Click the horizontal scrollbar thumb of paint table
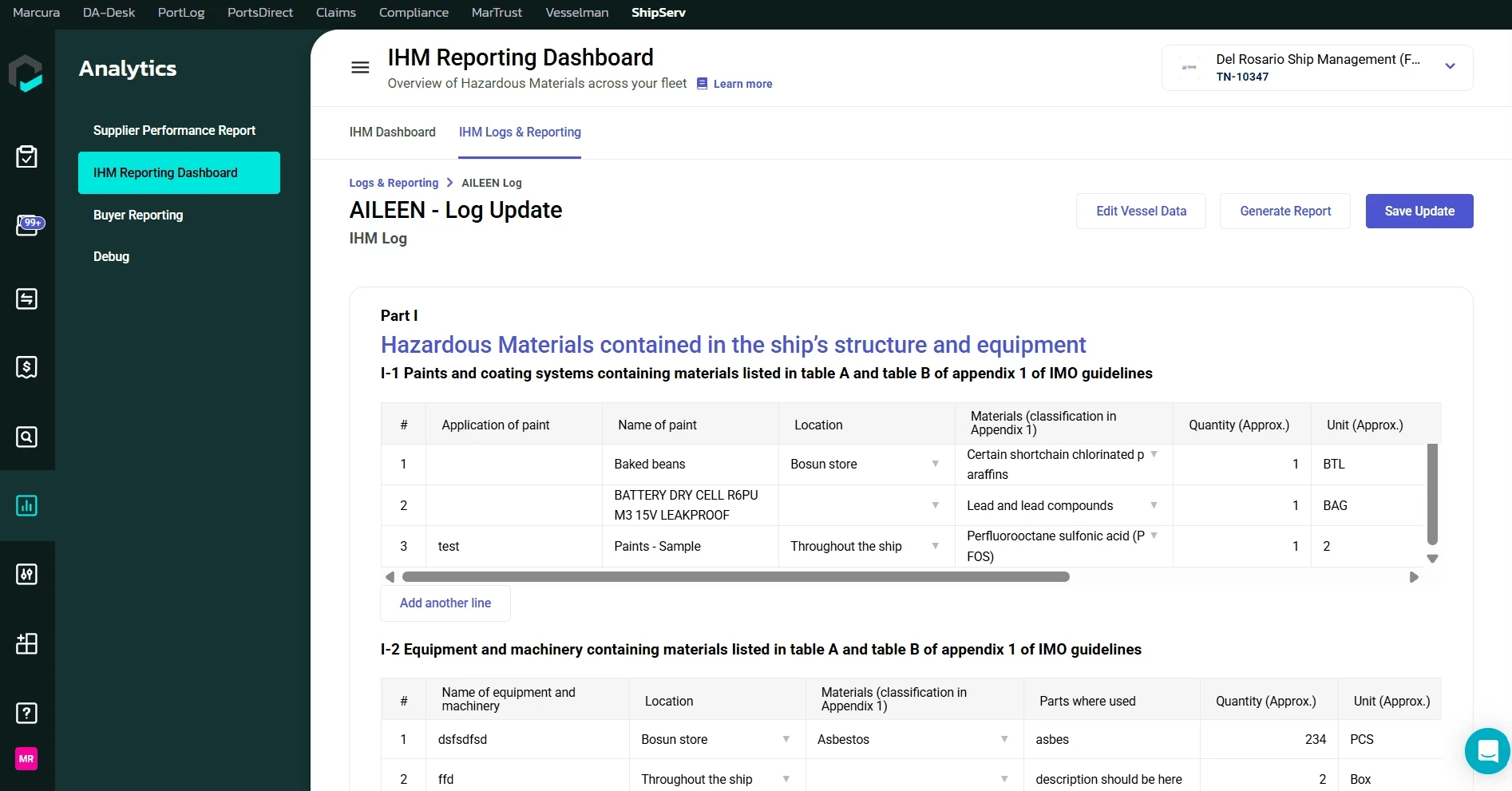This screenshot has height=791, width=1512. coord(735,577)
